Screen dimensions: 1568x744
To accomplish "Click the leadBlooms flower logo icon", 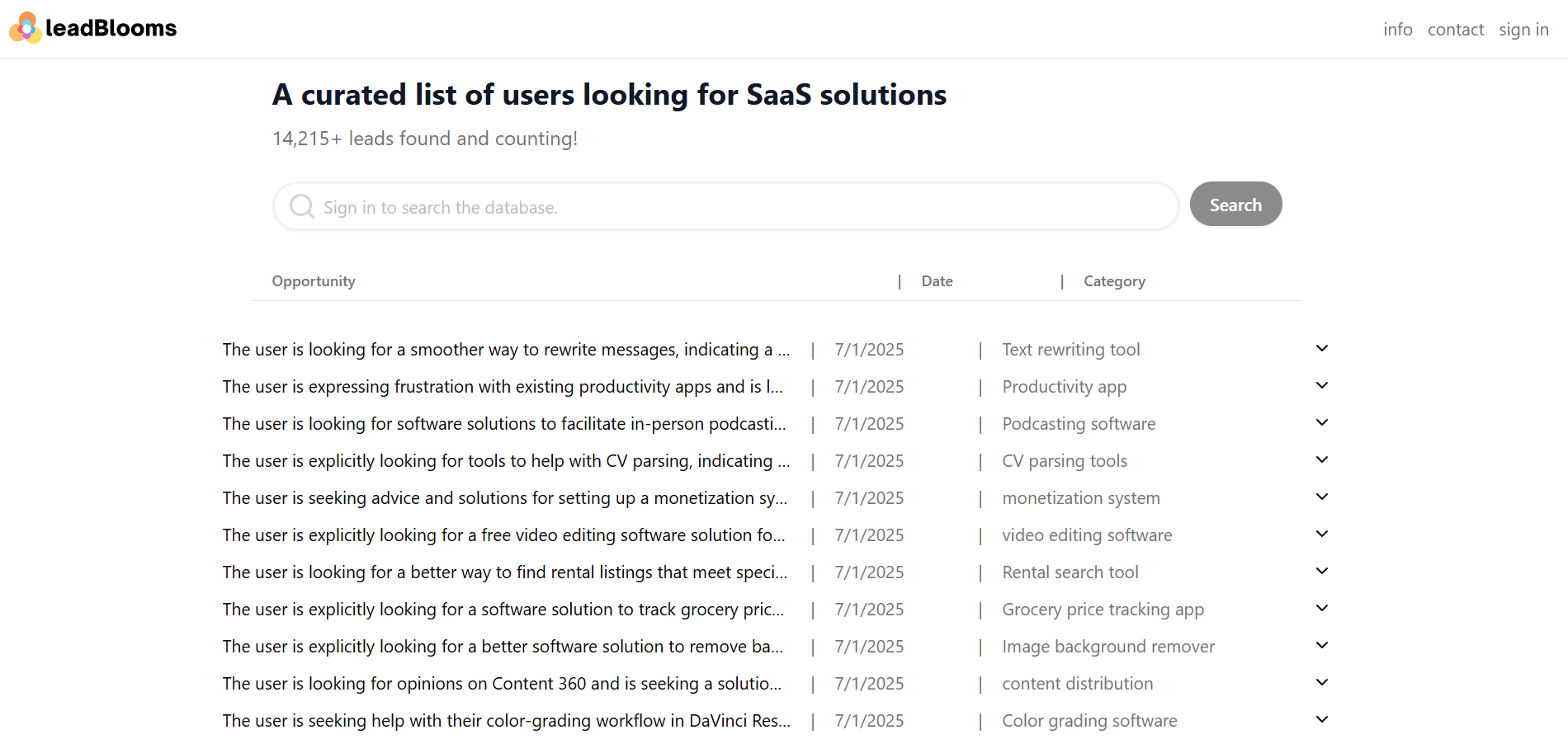I will pyautogui.click(x=26, y=28).
